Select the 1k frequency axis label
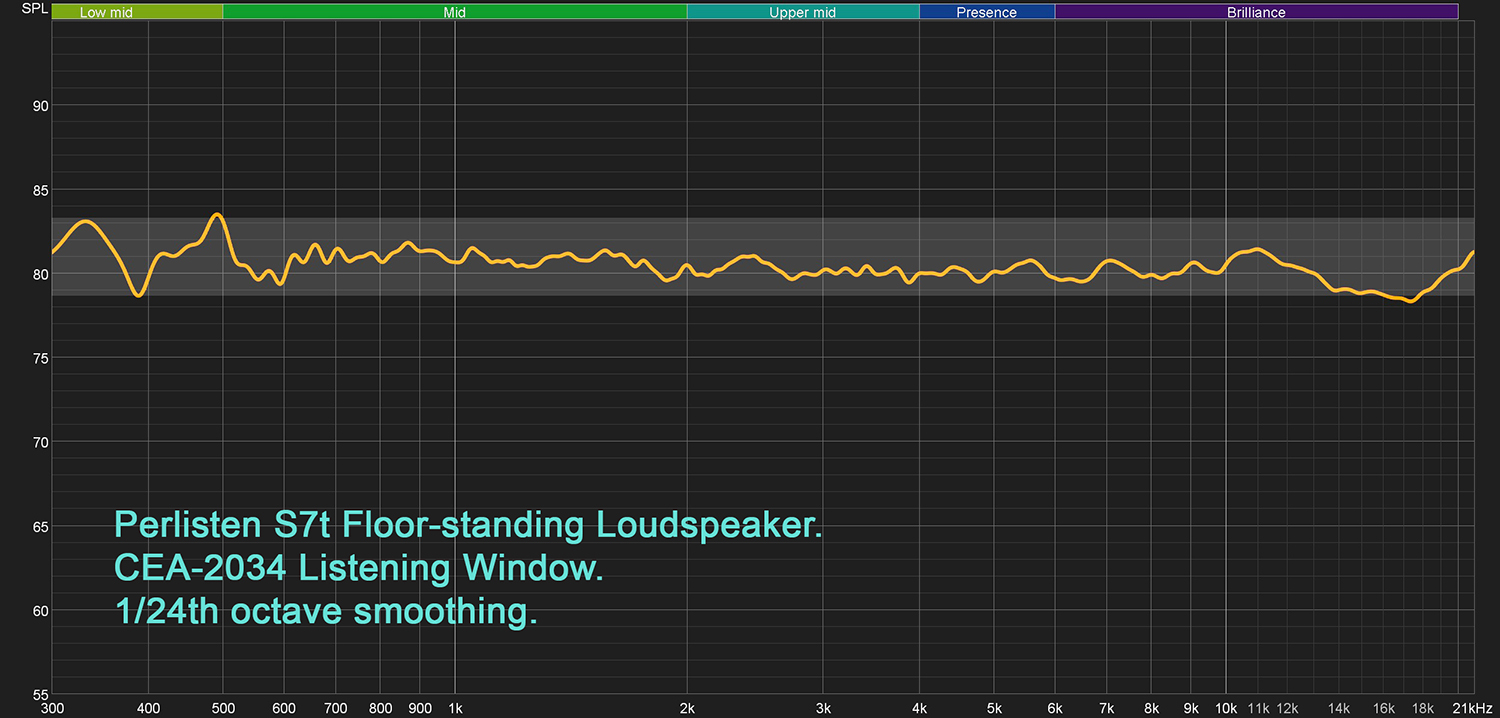Viewport: 1500px width, 718px height. [x=455, y=708]
